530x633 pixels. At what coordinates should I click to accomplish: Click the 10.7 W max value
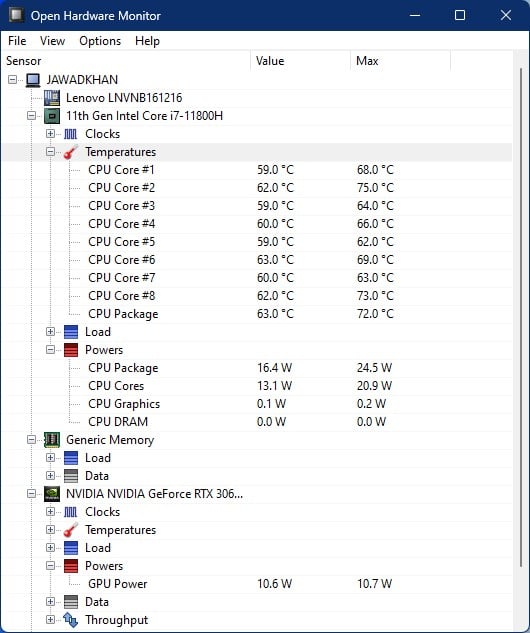click(374, 584)
